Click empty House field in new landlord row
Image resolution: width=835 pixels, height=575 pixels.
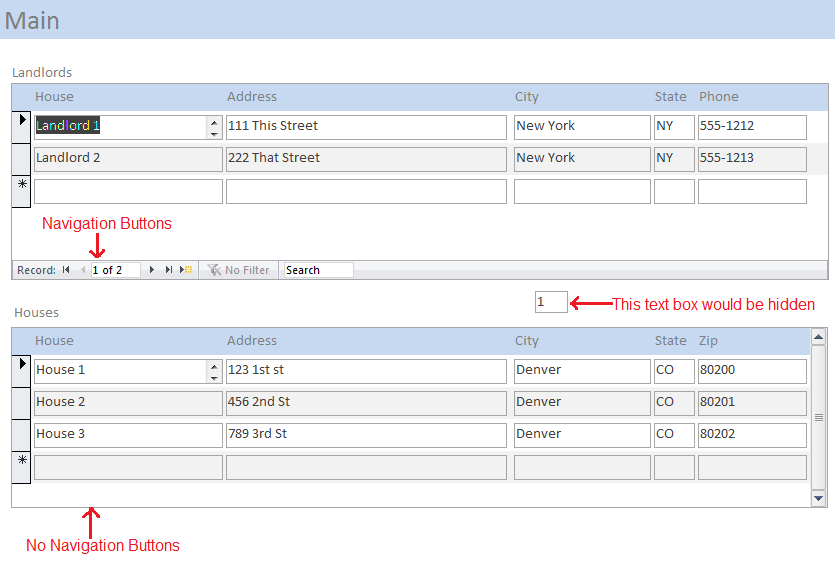point(128,191)
